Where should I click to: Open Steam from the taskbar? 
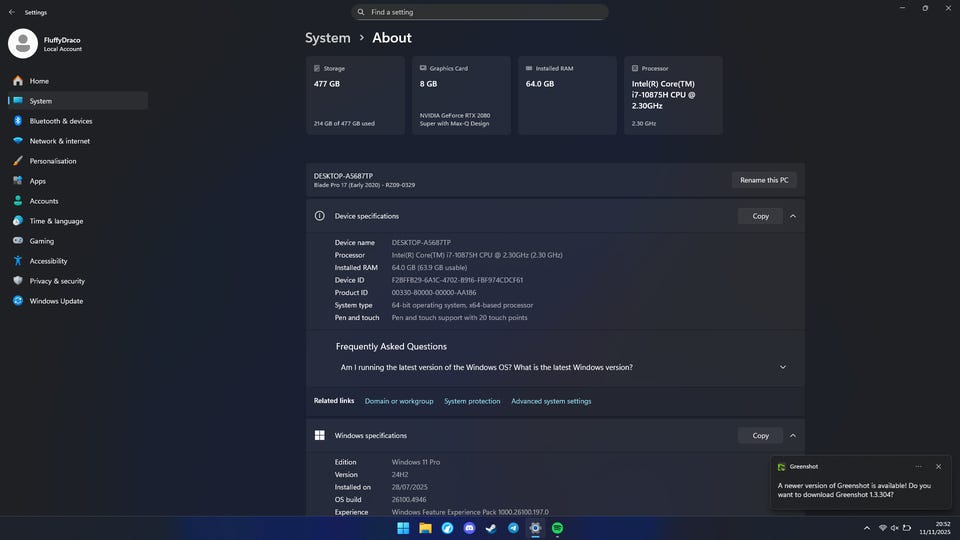click(491, 528)
